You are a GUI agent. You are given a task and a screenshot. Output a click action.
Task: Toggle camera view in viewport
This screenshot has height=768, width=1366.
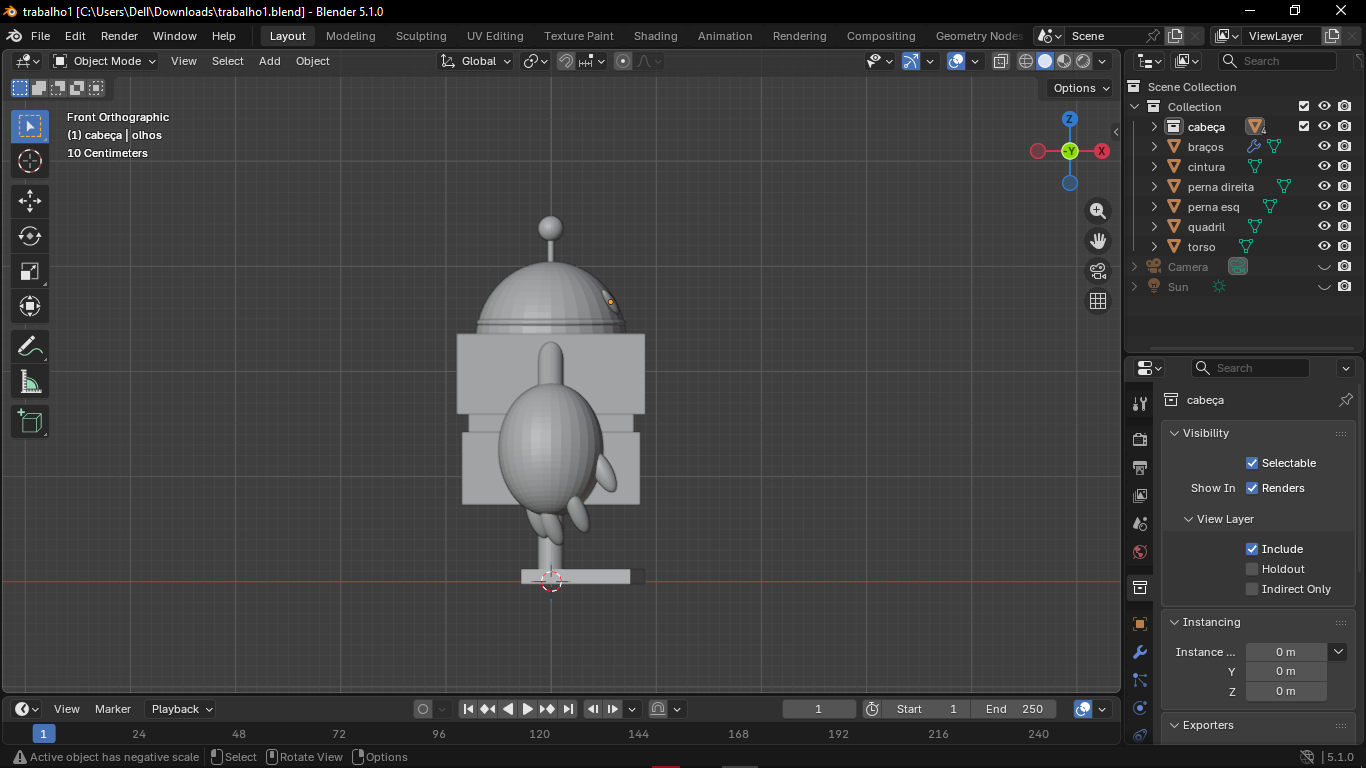[1098, 271]
